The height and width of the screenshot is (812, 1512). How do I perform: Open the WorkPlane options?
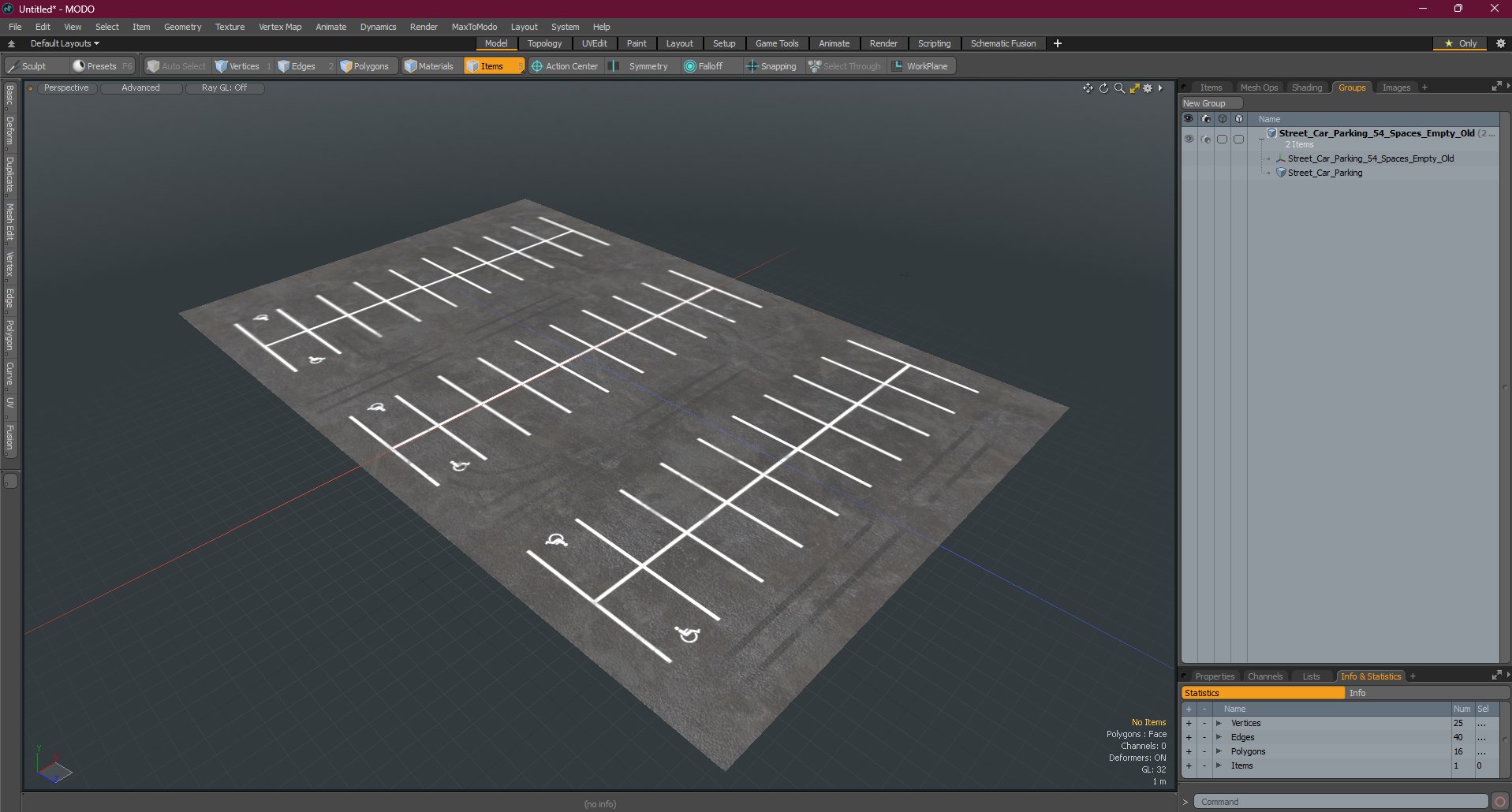[920, 66]
